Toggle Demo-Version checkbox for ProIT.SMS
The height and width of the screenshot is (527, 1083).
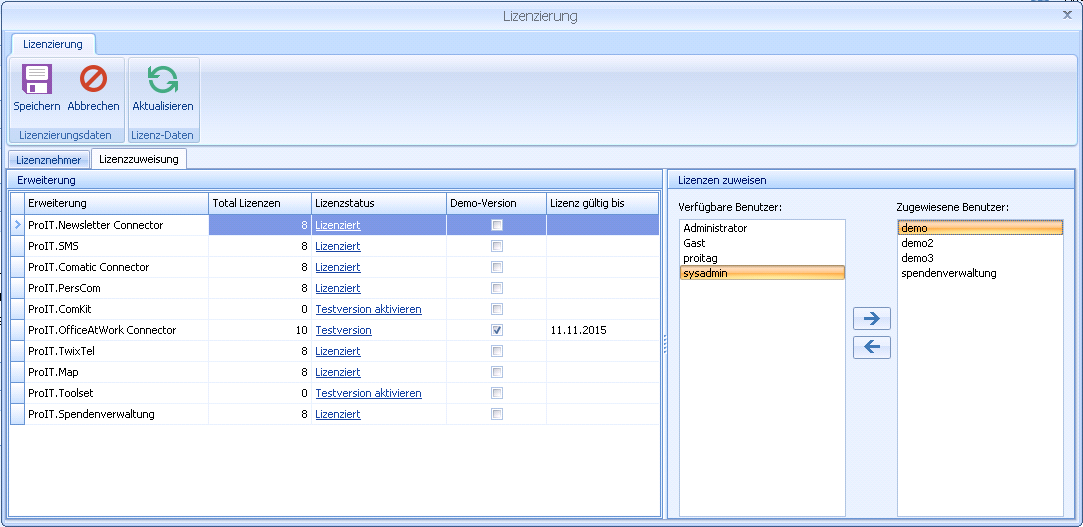point(497,246)
